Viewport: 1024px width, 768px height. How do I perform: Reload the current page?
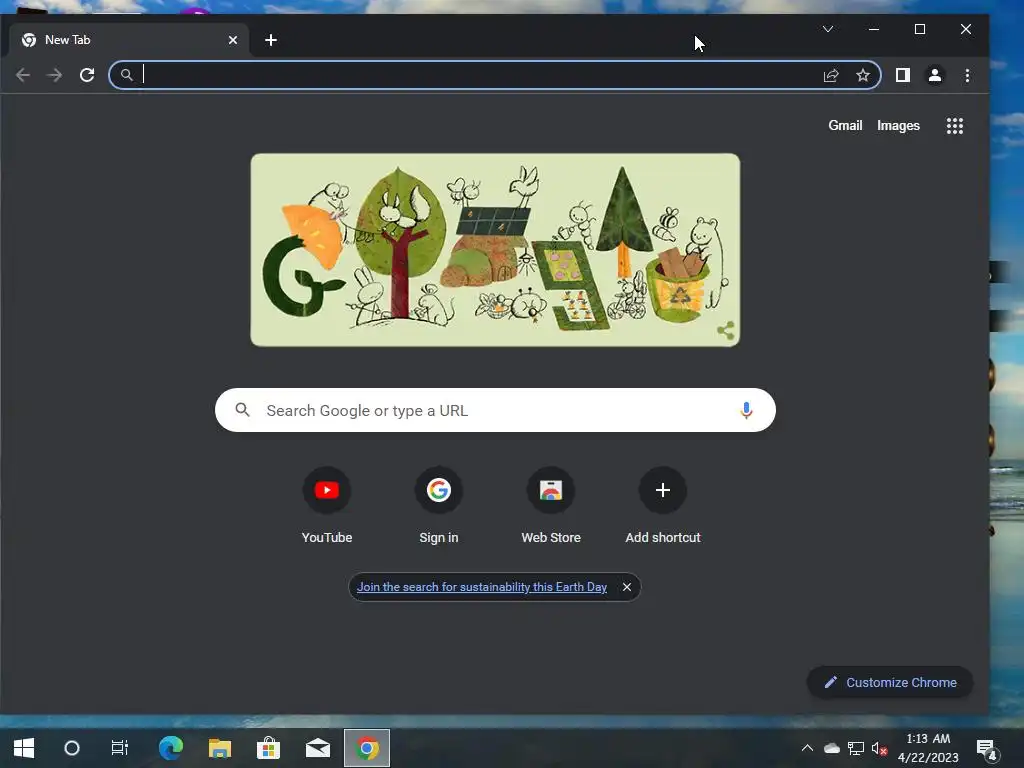click(x=87, y=75)
